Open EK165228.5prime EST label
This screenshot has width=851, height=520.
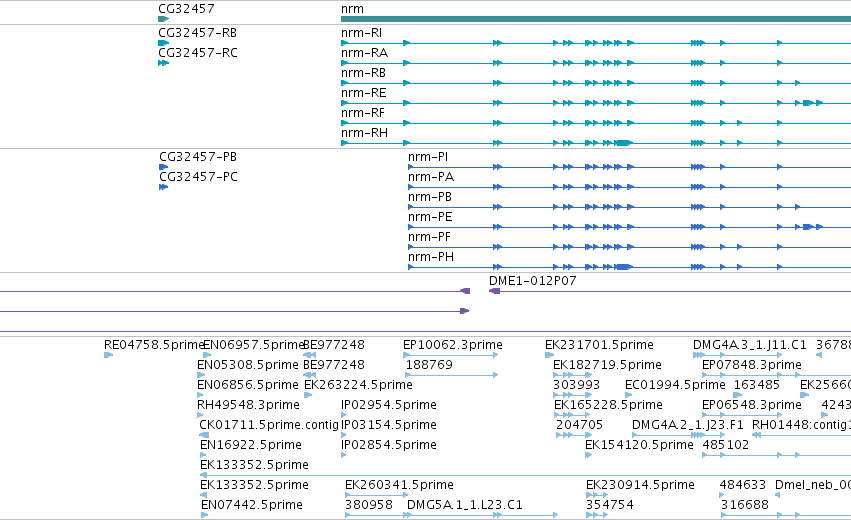[x=608, y=405]
